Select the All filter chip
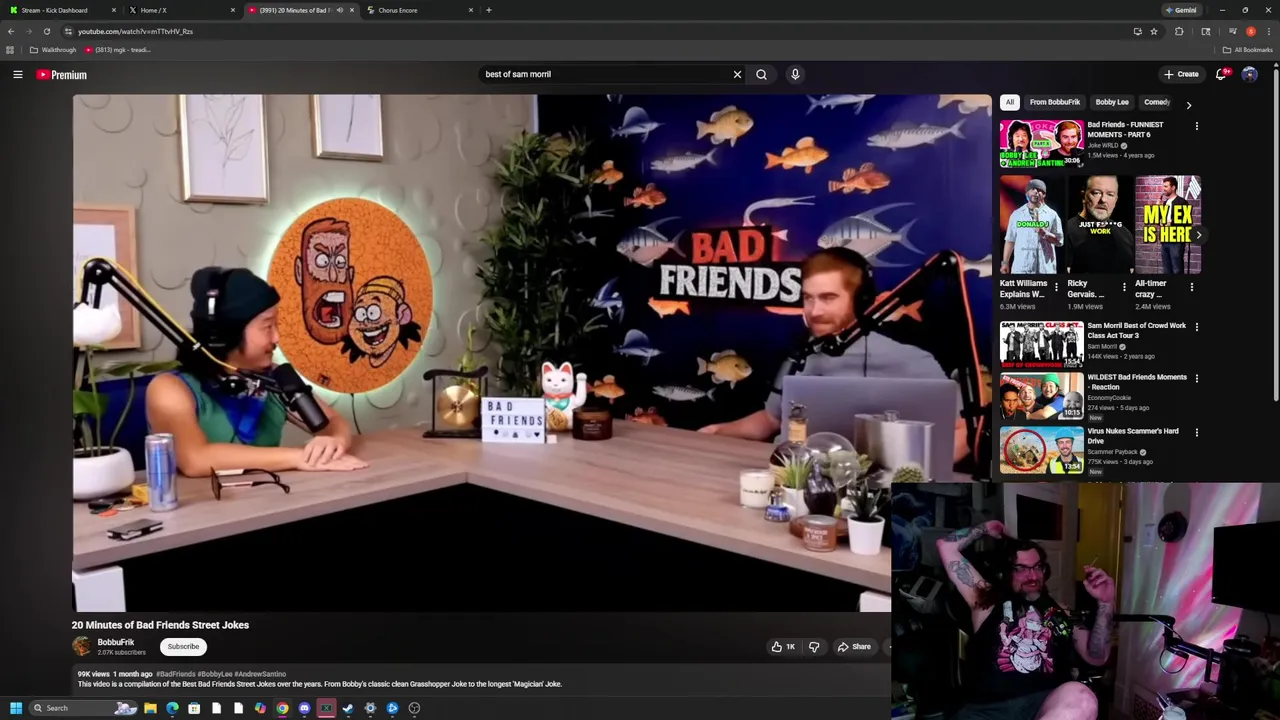1280x720 pixels. [x=1010, y=102]
